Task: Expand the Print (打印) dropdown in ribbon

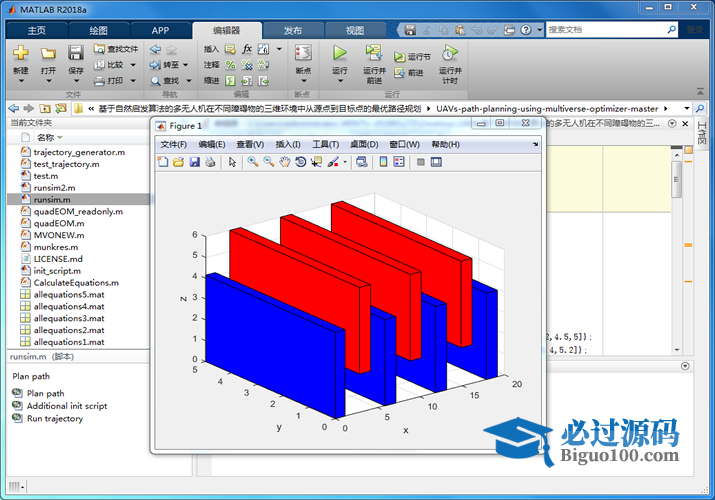Action: click(133, 81)
